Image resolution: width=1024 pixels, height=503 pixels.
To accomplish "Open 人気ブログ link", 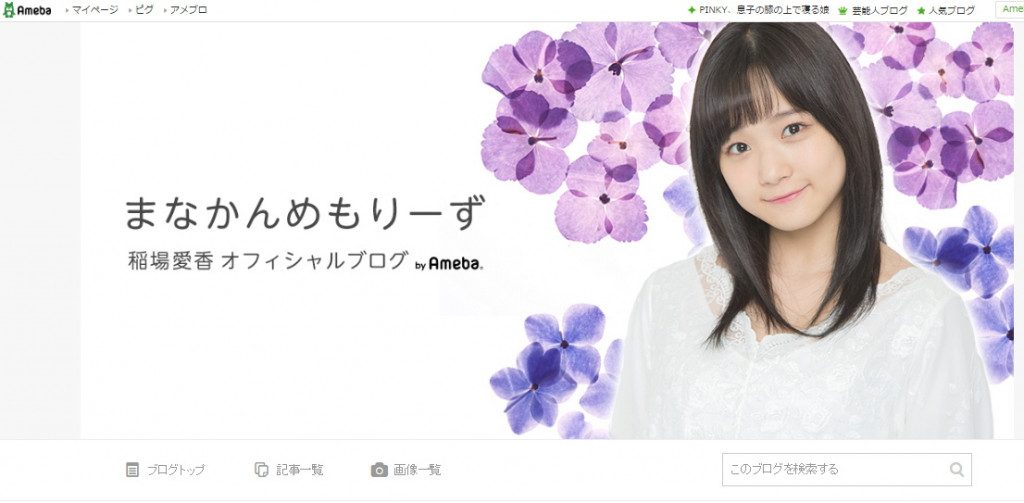I will pos(952,10).
